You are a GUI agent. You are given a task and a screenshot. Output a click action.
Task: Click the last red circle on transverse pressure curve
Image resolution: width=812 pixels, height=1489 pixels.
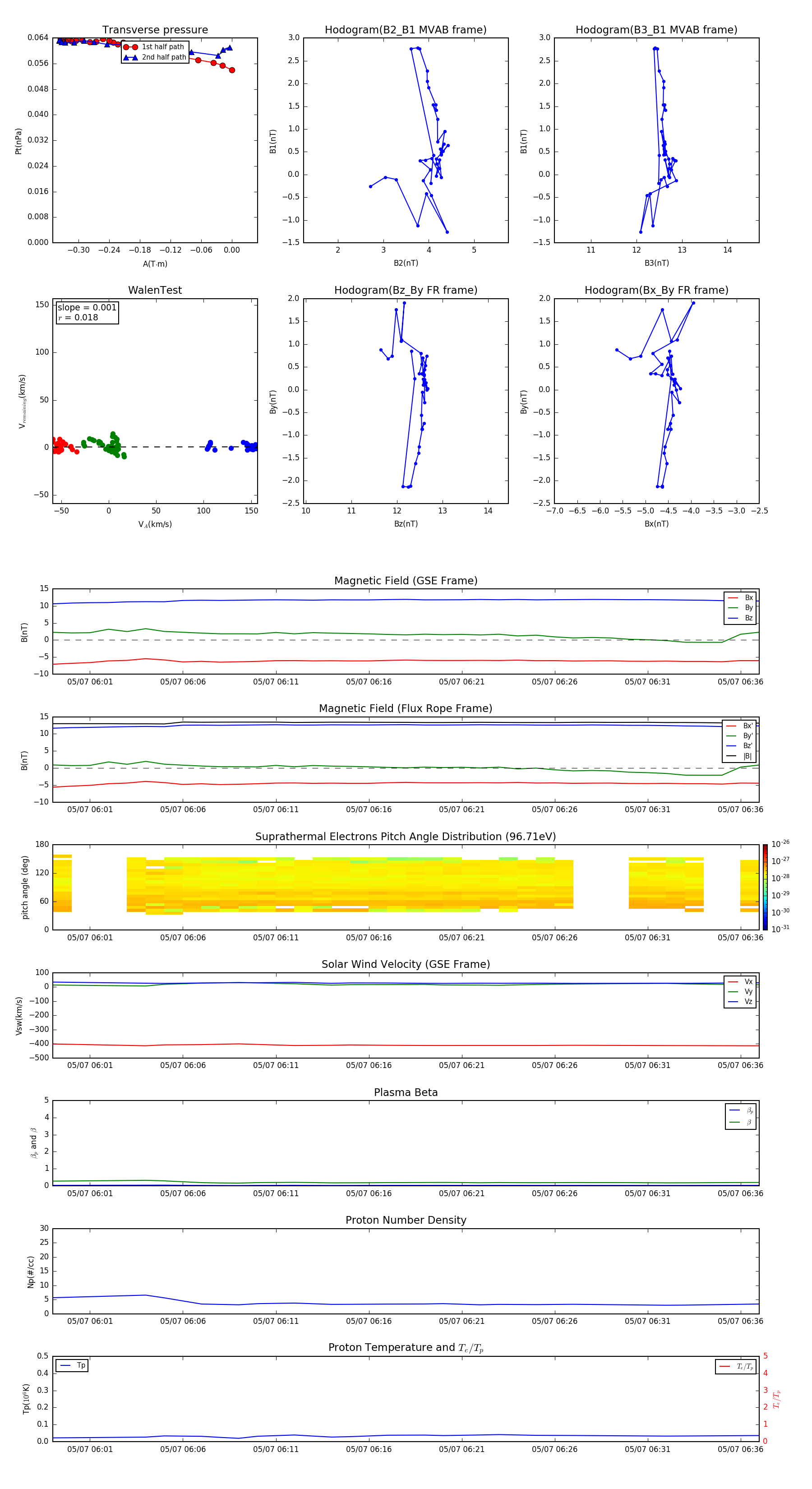[x=232, y=70]
